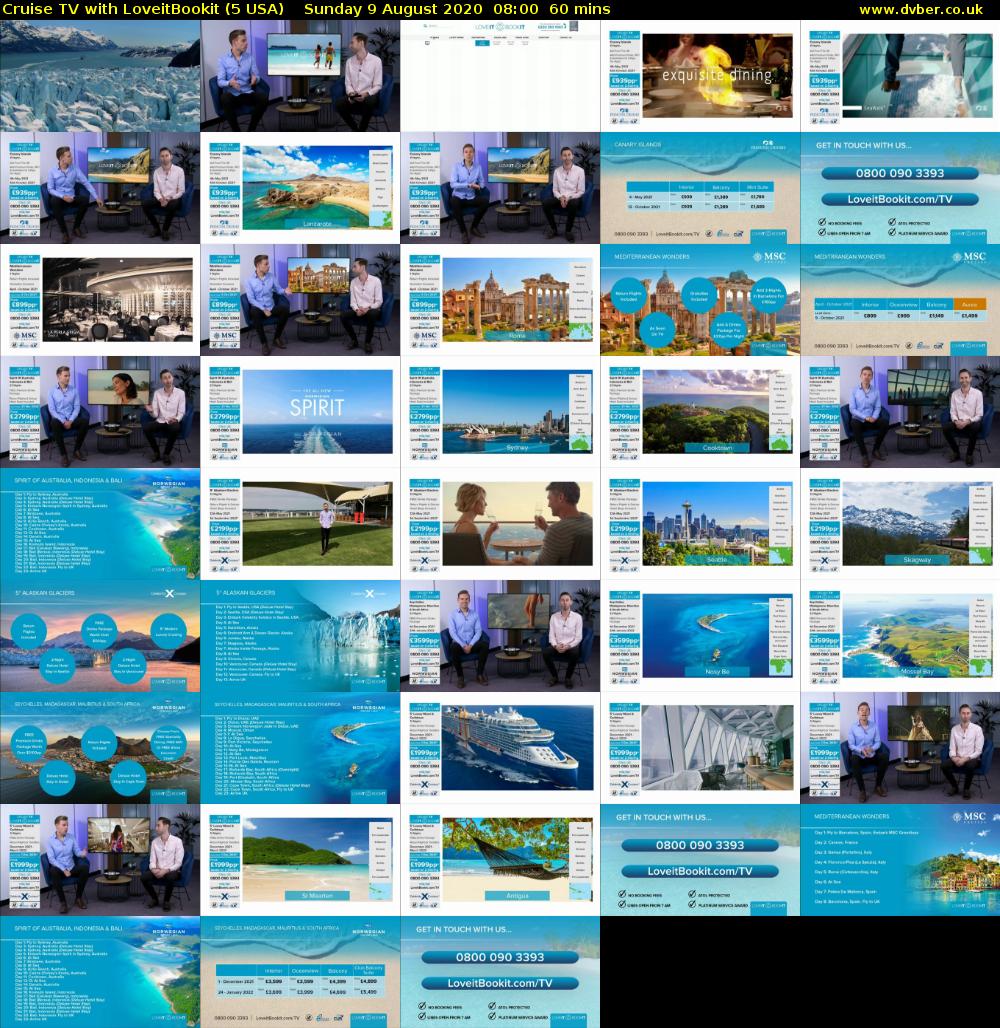Open the Norwegian 'SPIRIT' ocean thumbnail
Screen dimensions: 1000x1028
pyautogui.click(x=300, y=412)
